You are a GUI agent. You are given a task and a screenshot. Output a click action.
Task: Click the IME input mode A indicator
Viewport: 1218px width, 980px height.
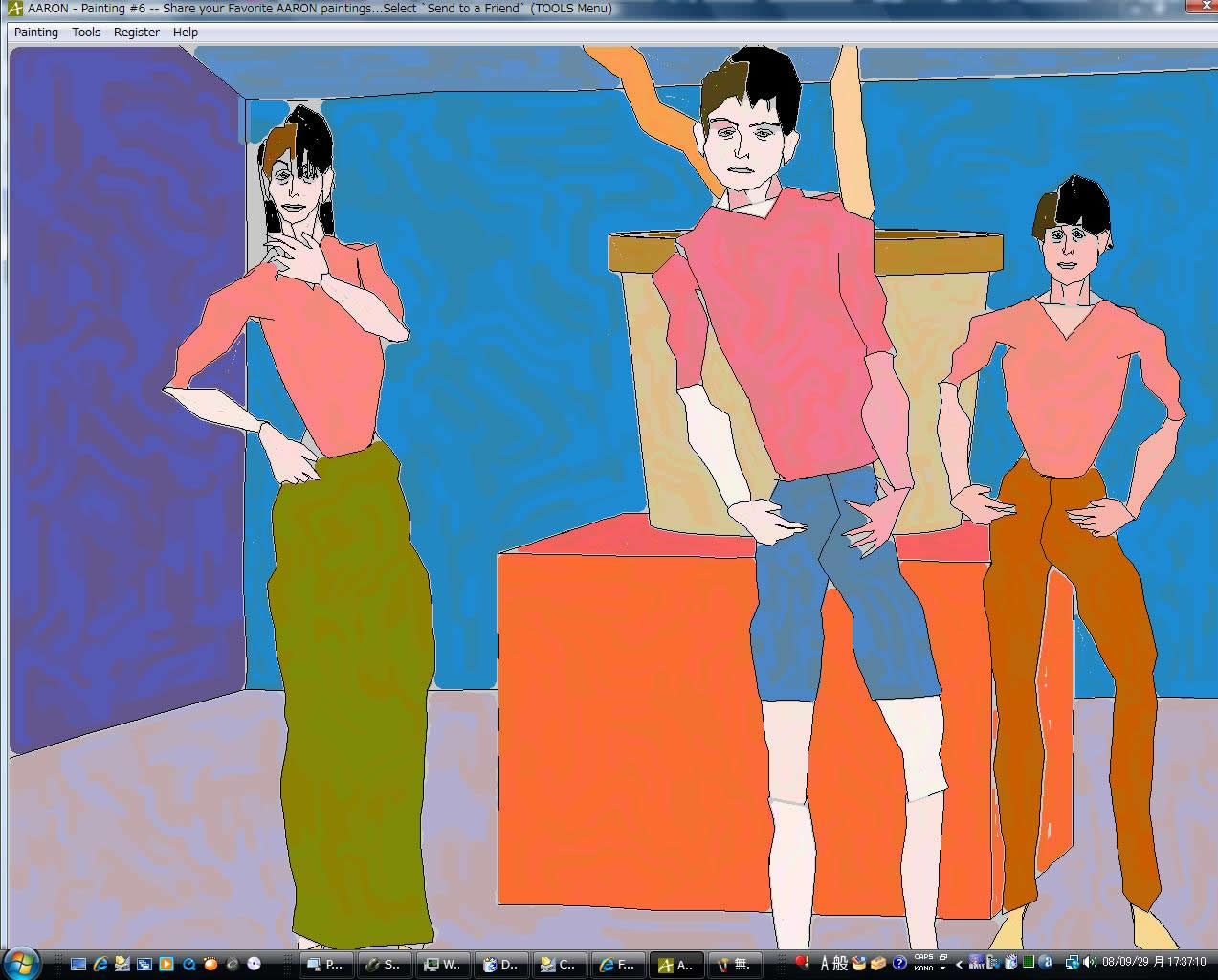[825, 964]
